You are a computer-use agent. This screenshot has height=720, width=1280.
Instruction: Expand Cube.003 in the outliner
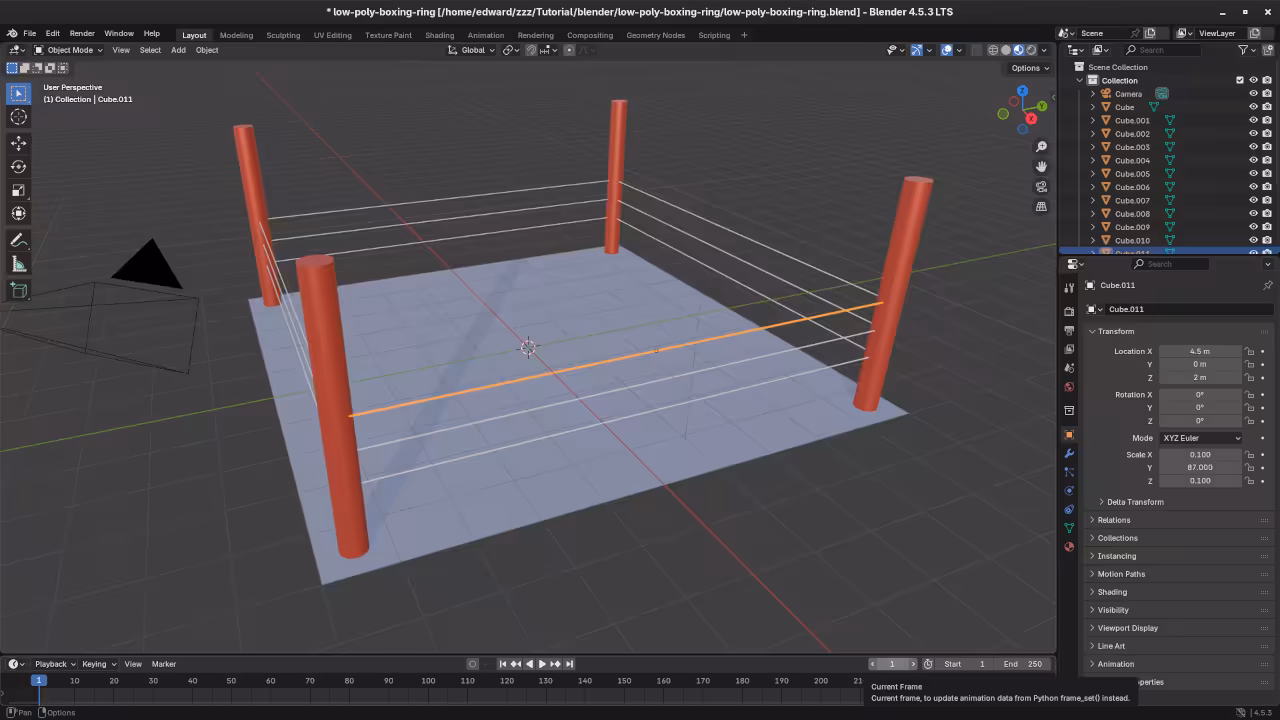(1092, 147)
